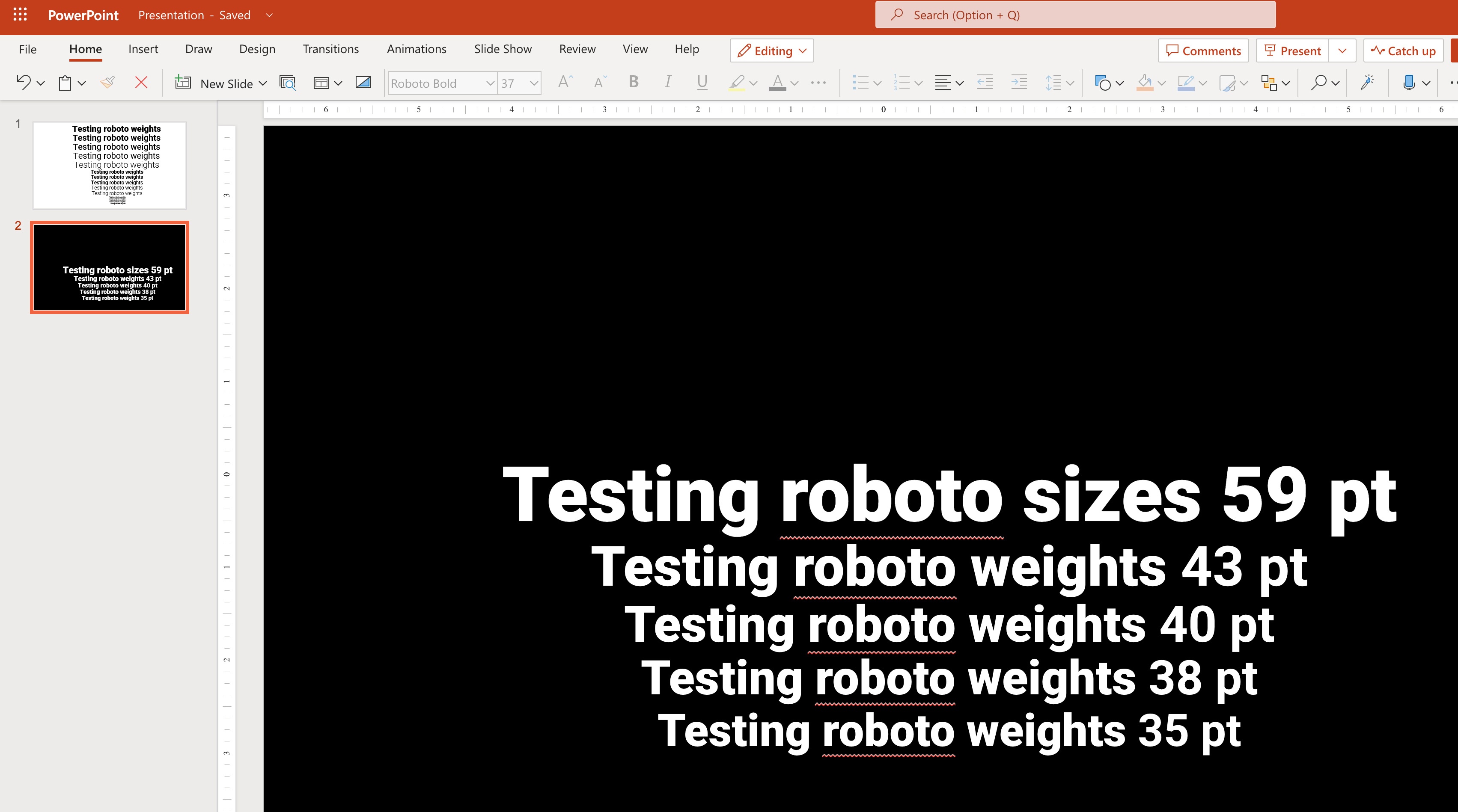Screen dimensions: 1458x812
Task: Open Reuse Slides search icon
Action: 288,83
